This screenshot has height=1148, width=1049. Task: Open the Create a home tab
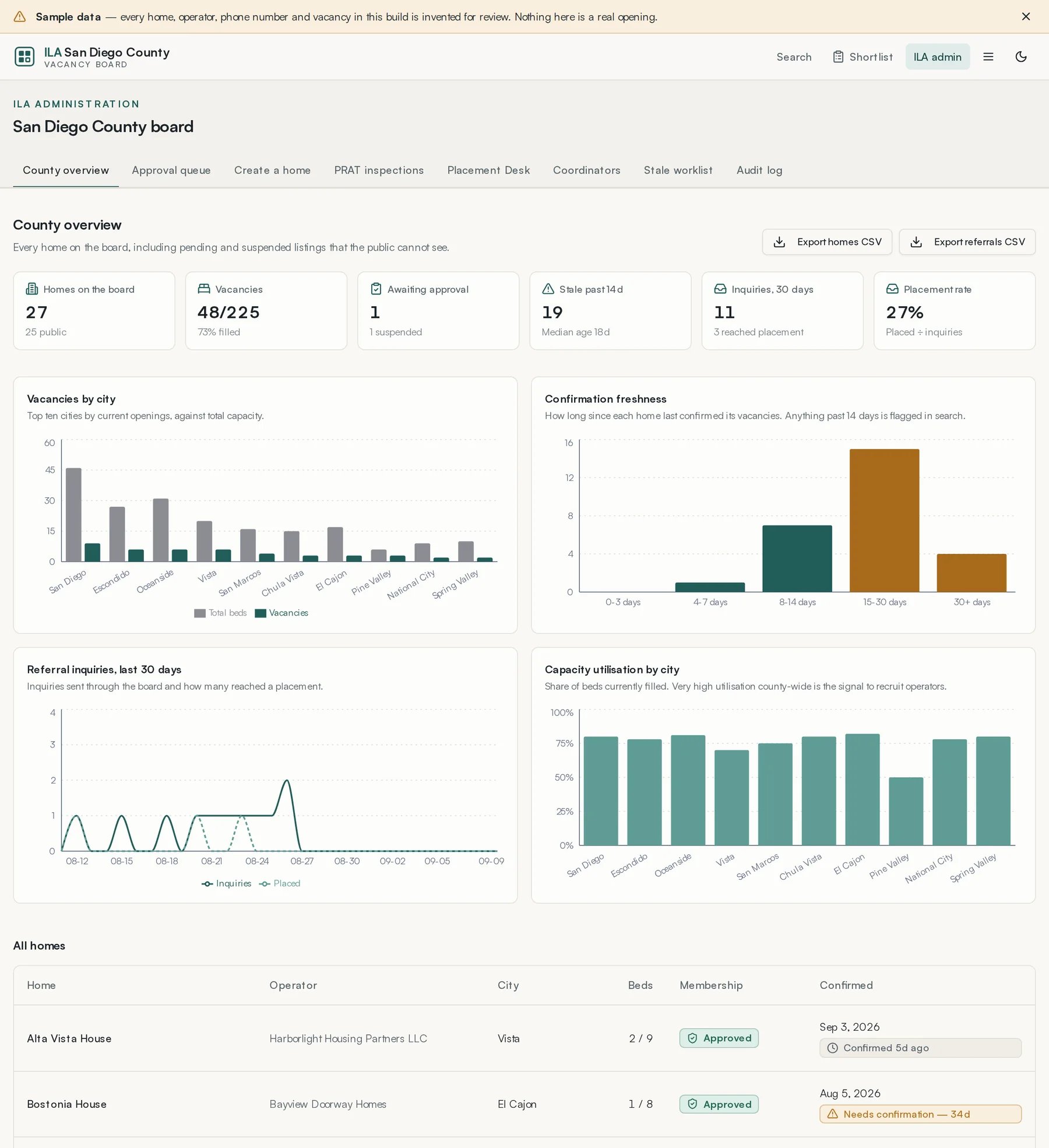coord(272,170)
